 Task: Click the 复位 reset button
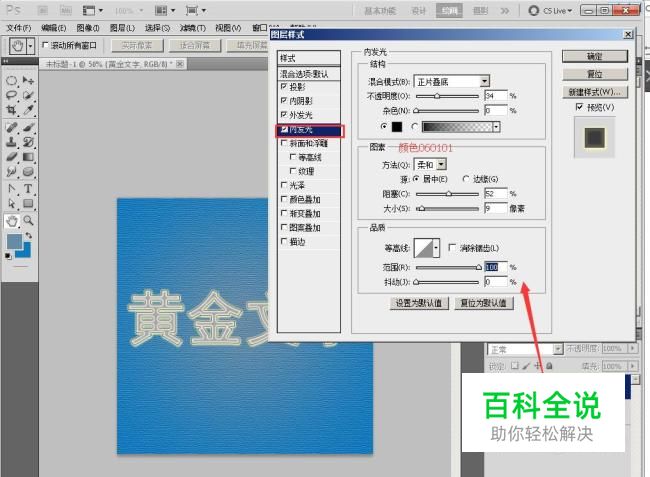(x=595, y=74)
